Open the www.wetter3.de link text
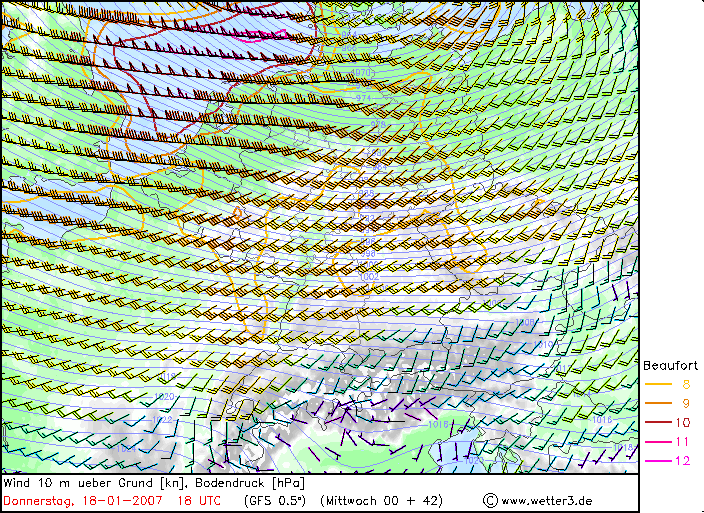The image size is (704, 513). (x=546, y=501)
